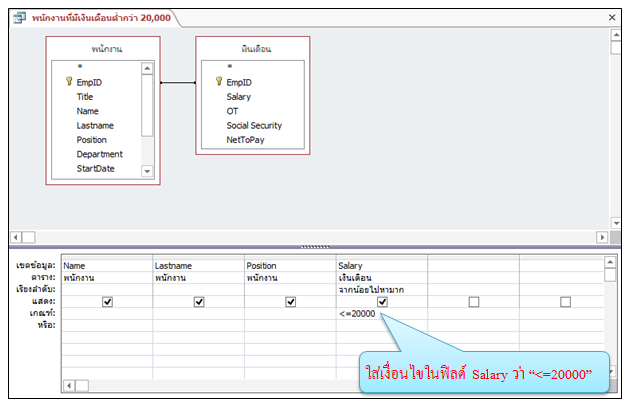Close the query design tab

[612, 17]
